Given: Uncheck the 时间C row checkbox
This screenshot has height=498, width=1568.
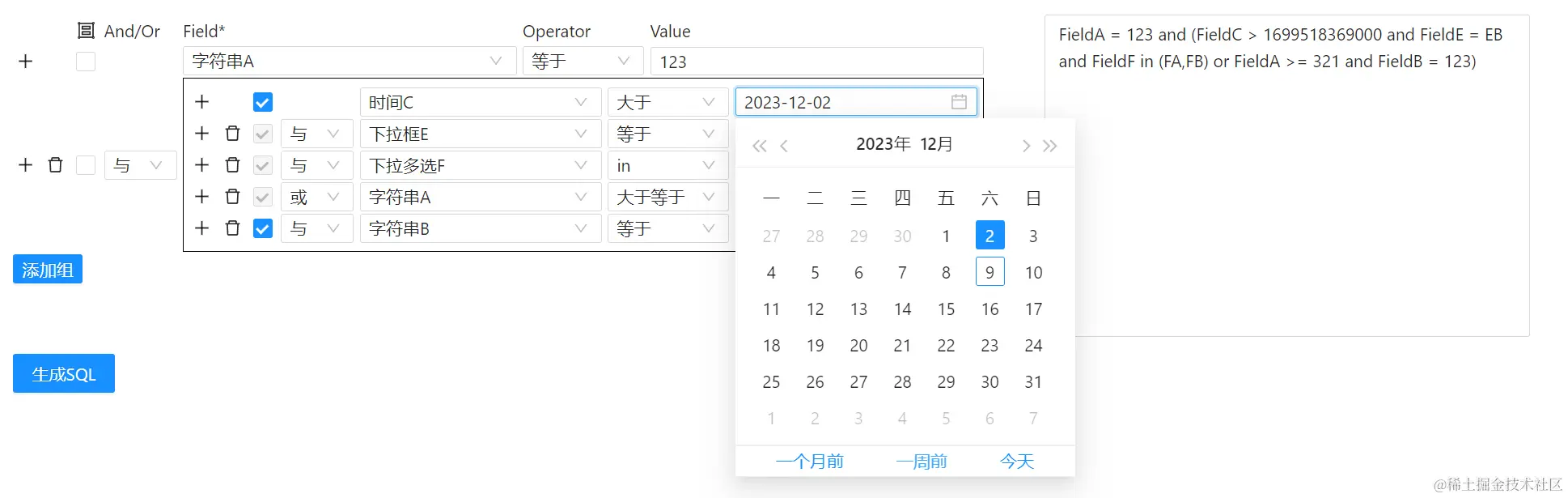Looking at the screenshot, I should click(263, 102).
